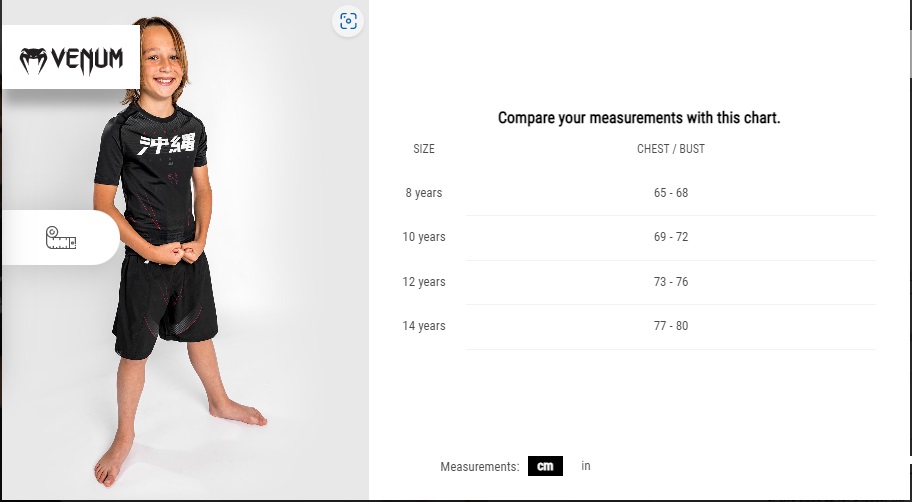Click the Measurements: label text
The width and height of the screenshot is (912, 502).
coord(480,467)
